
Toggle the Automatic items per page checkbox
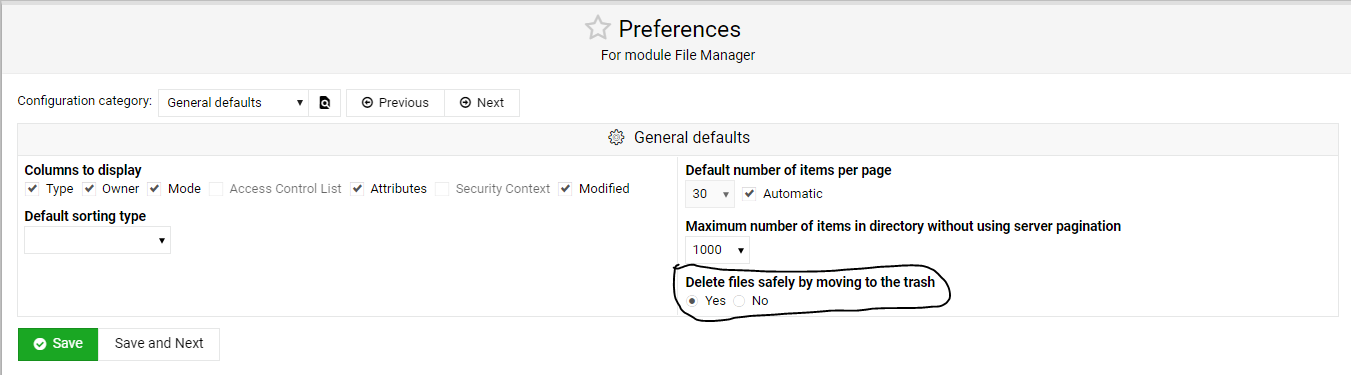[x=750, y=194]
